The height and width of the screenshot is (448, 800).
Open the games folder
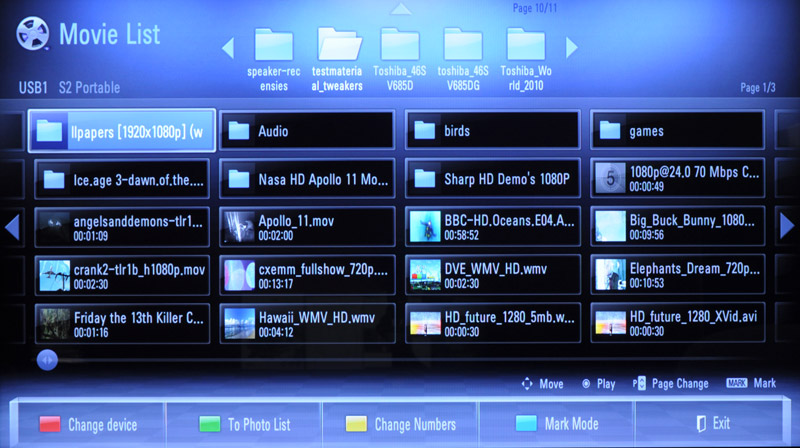tap(678, 131)
